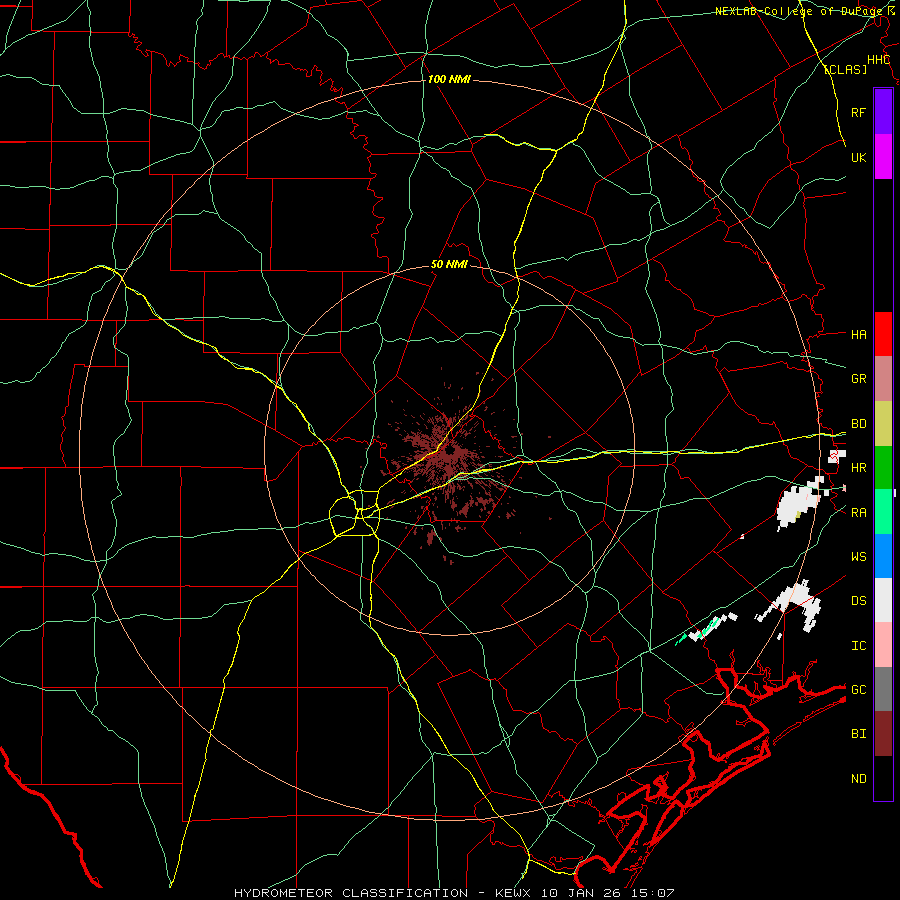Click the [CLAS] units label
This screenshot has height=900, width=900.
(x=845, y=69)
